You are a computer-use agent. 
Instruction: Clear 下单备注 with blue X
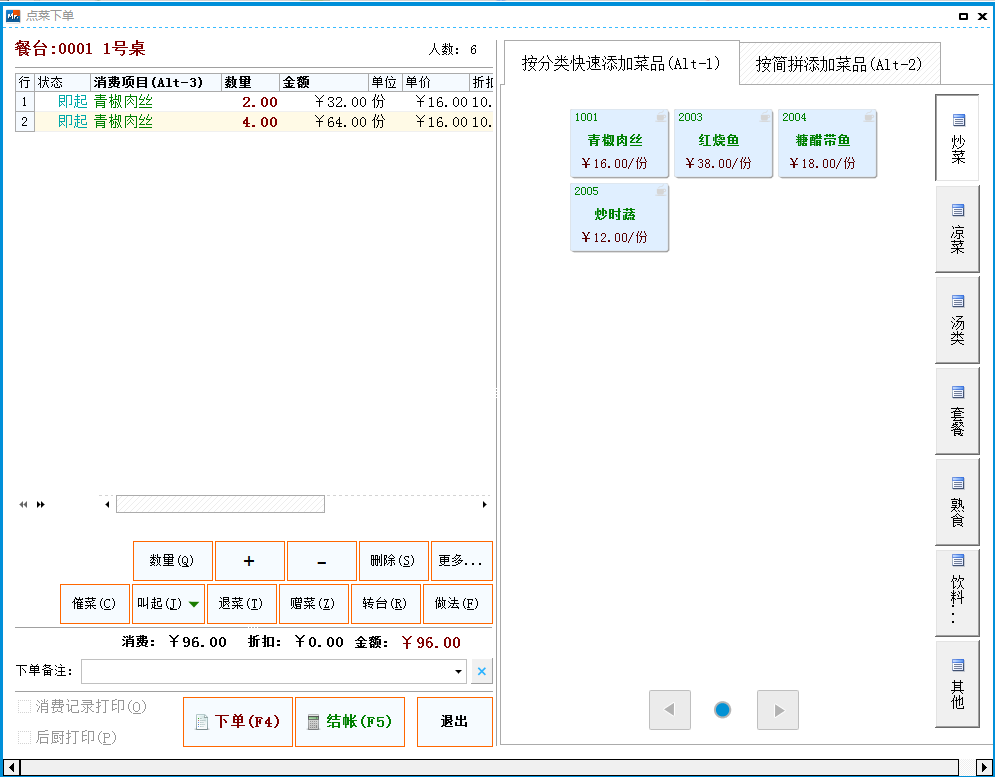(x=482, y=672)
